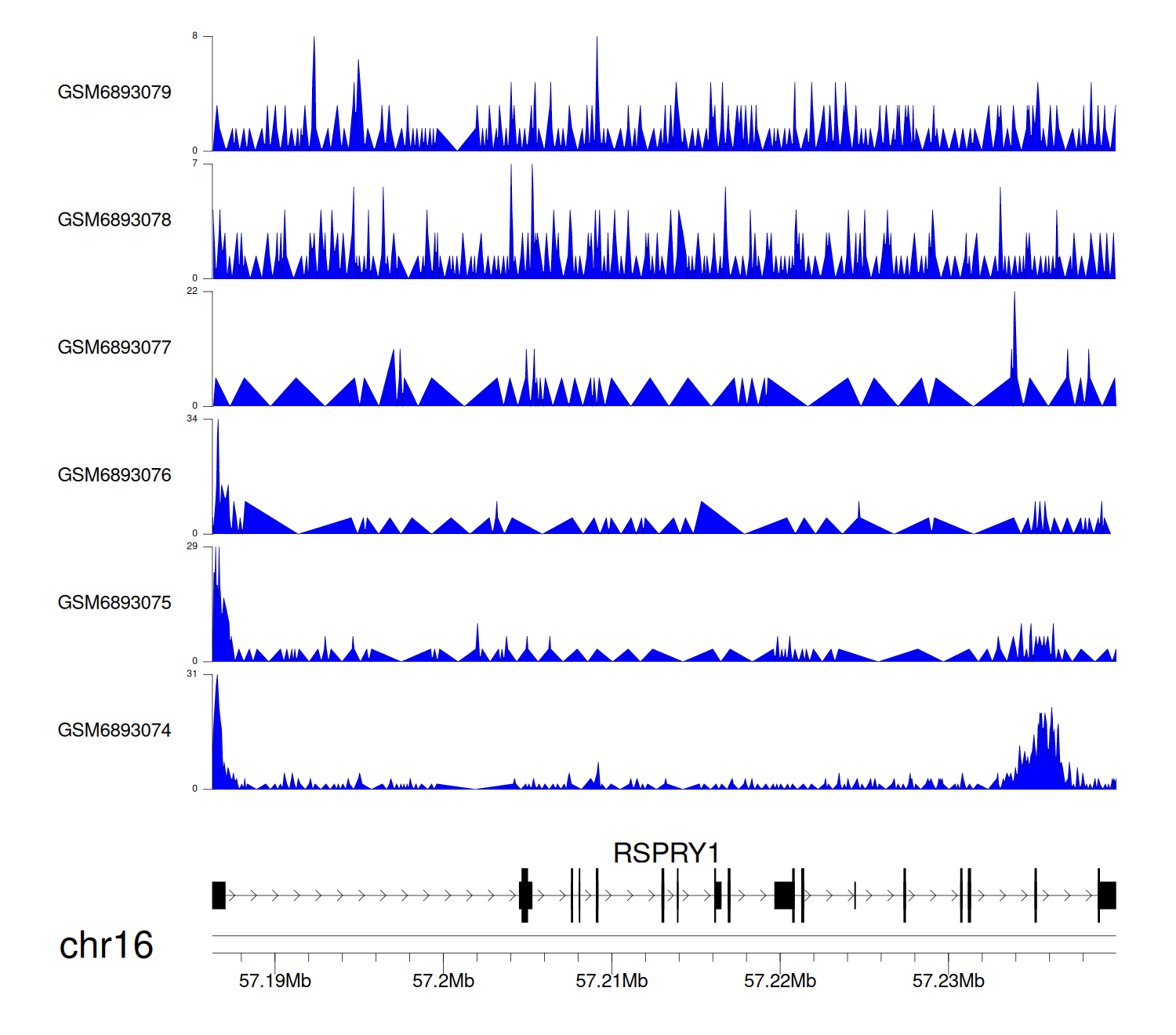
Task: Click the chr16 chromosome label
Action: [x=106, y=946]
